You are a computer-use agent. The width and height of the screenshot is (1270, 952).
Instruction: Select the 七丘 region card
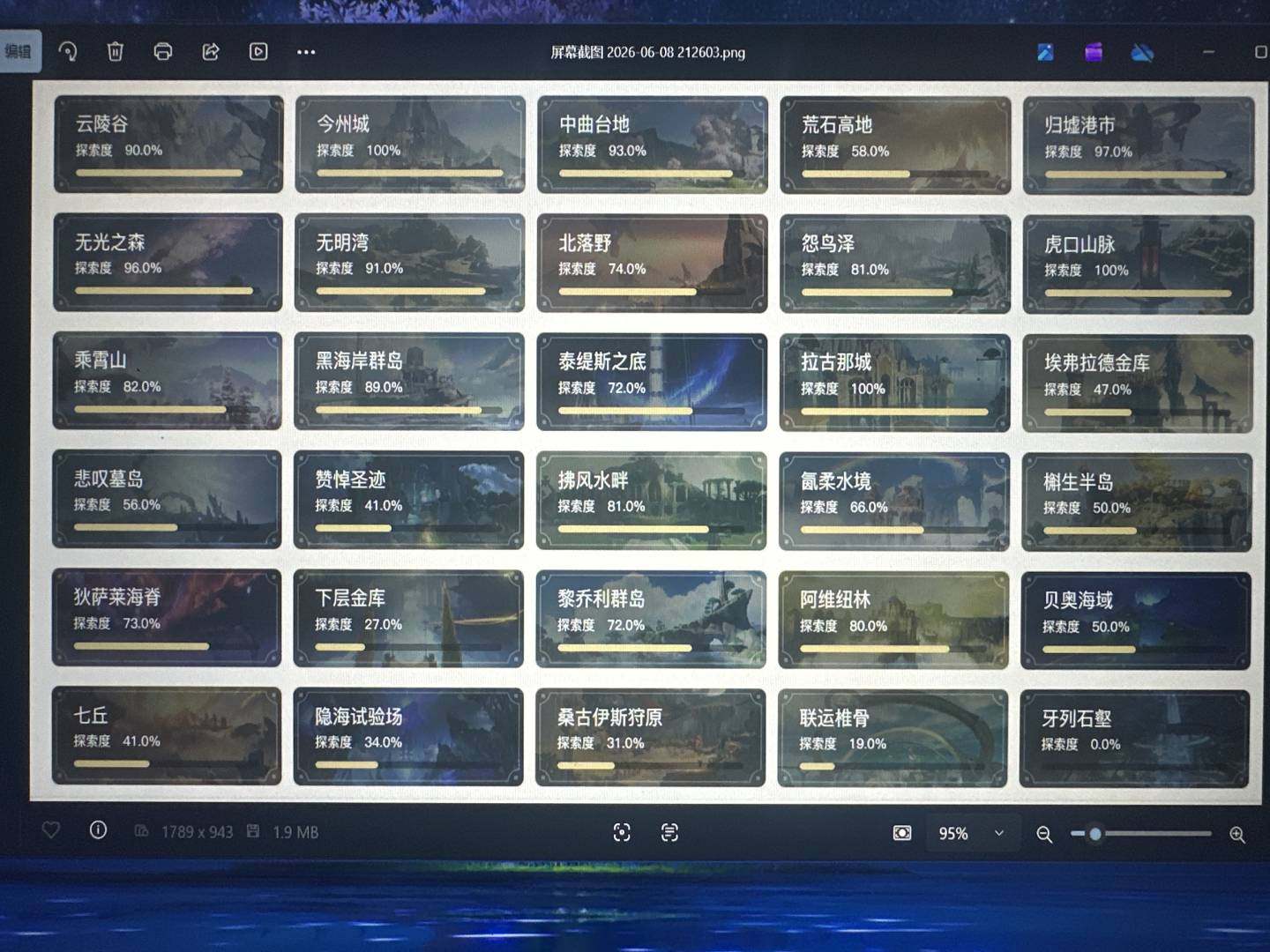tap(167, 735)
